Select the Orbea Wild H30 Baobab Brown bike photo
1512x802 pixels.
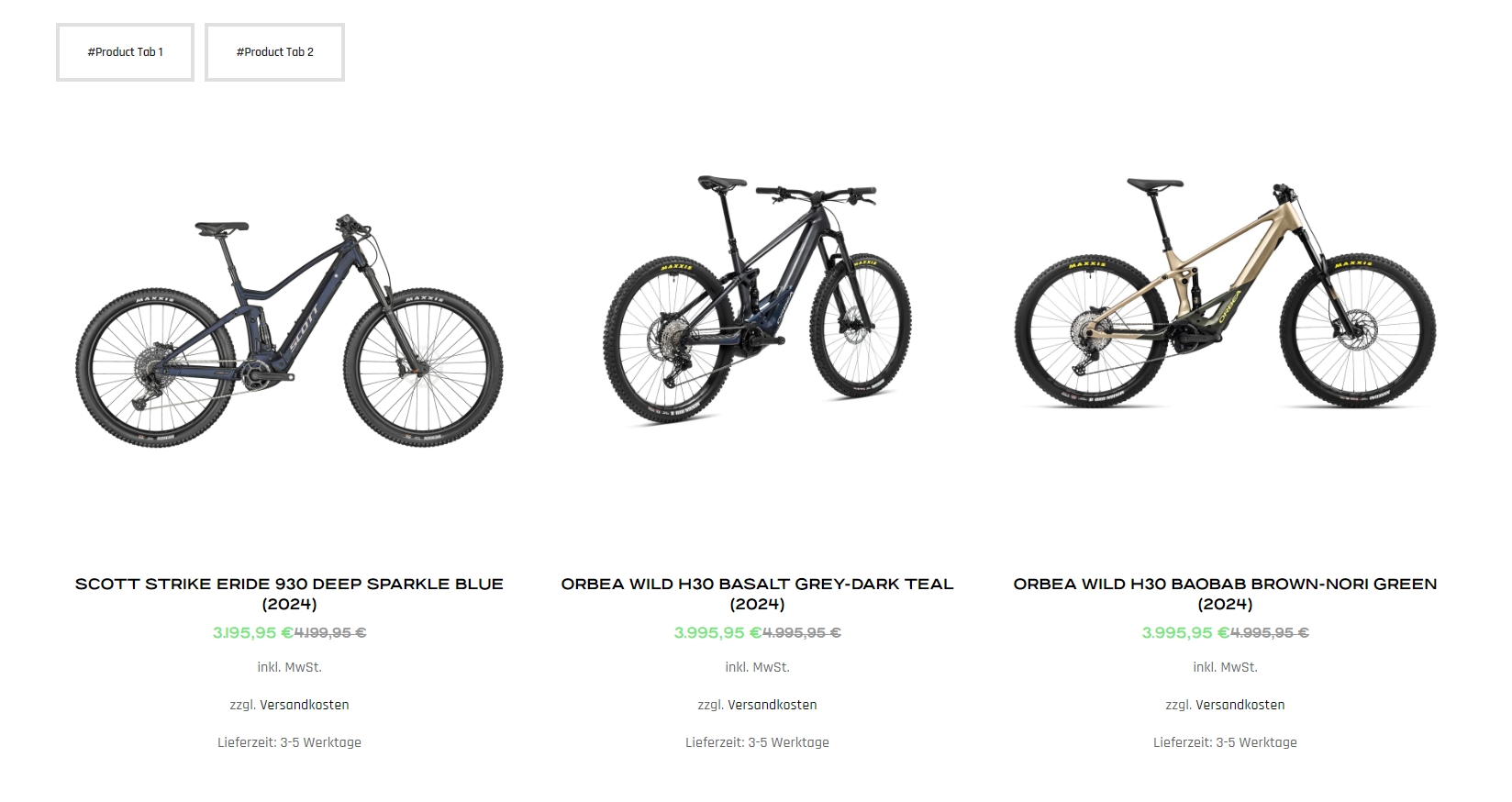[1225, 293]
